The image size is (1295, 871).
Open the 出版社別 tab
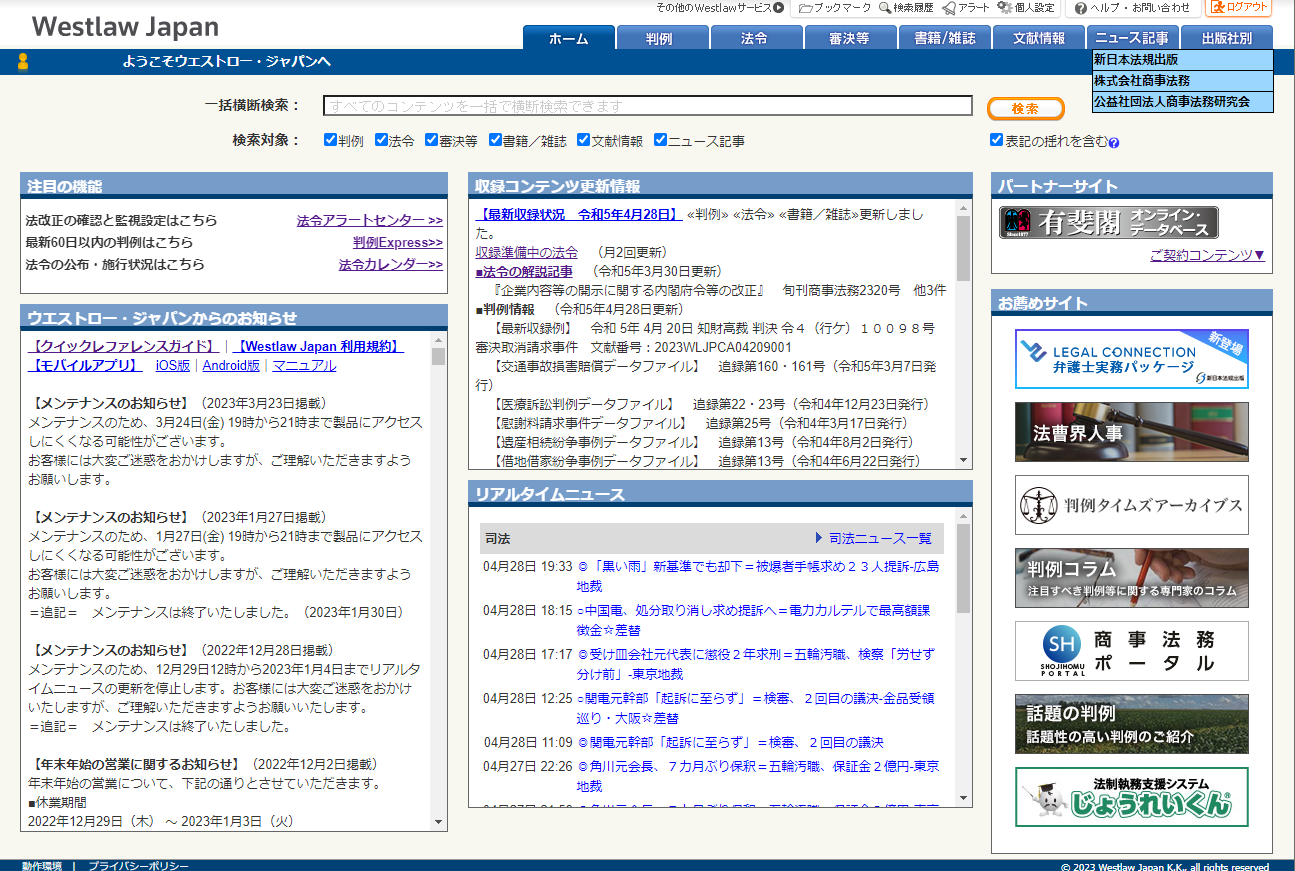click(x=1226, y=38)
